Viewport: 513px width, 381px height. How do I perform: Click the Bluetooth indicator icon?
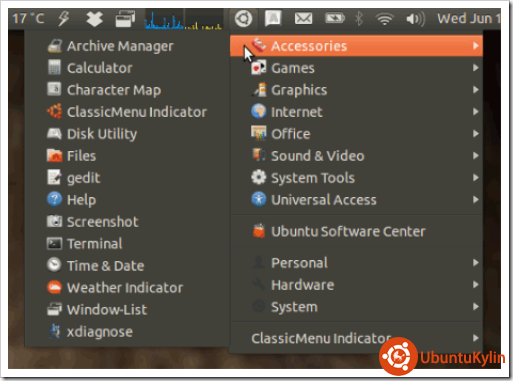pyautogui.click(x=359, y=18)
